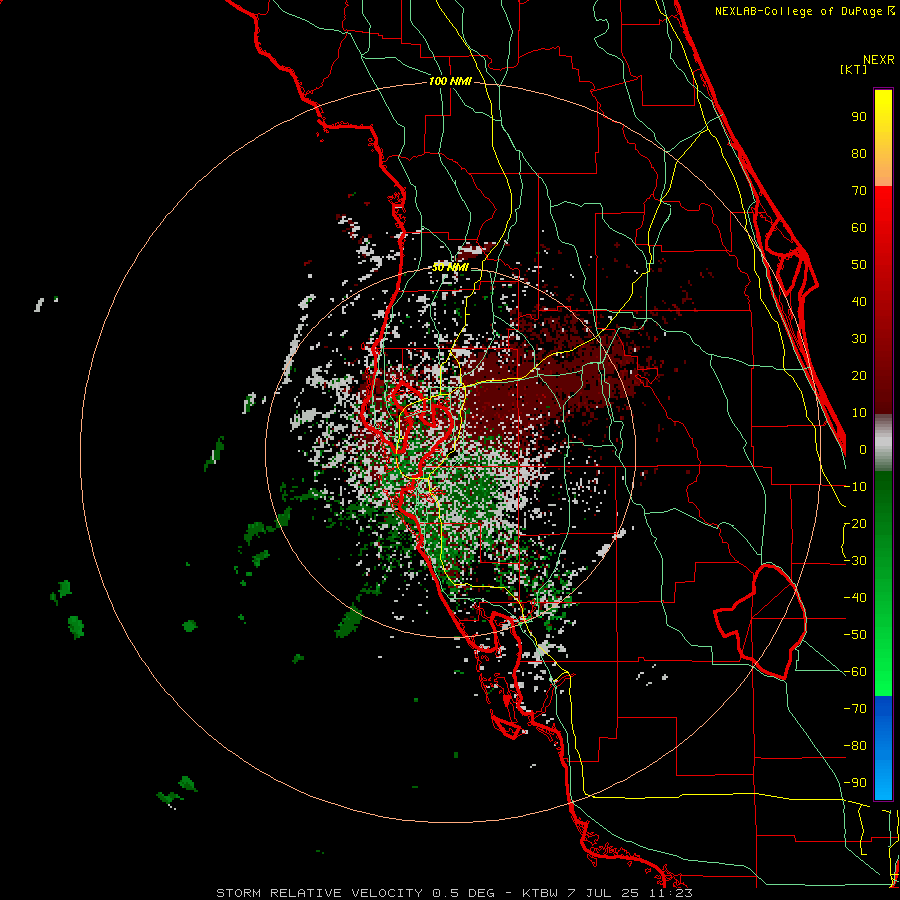Click the NEXLAB-College of DuPage label

(x=804, y=11)
